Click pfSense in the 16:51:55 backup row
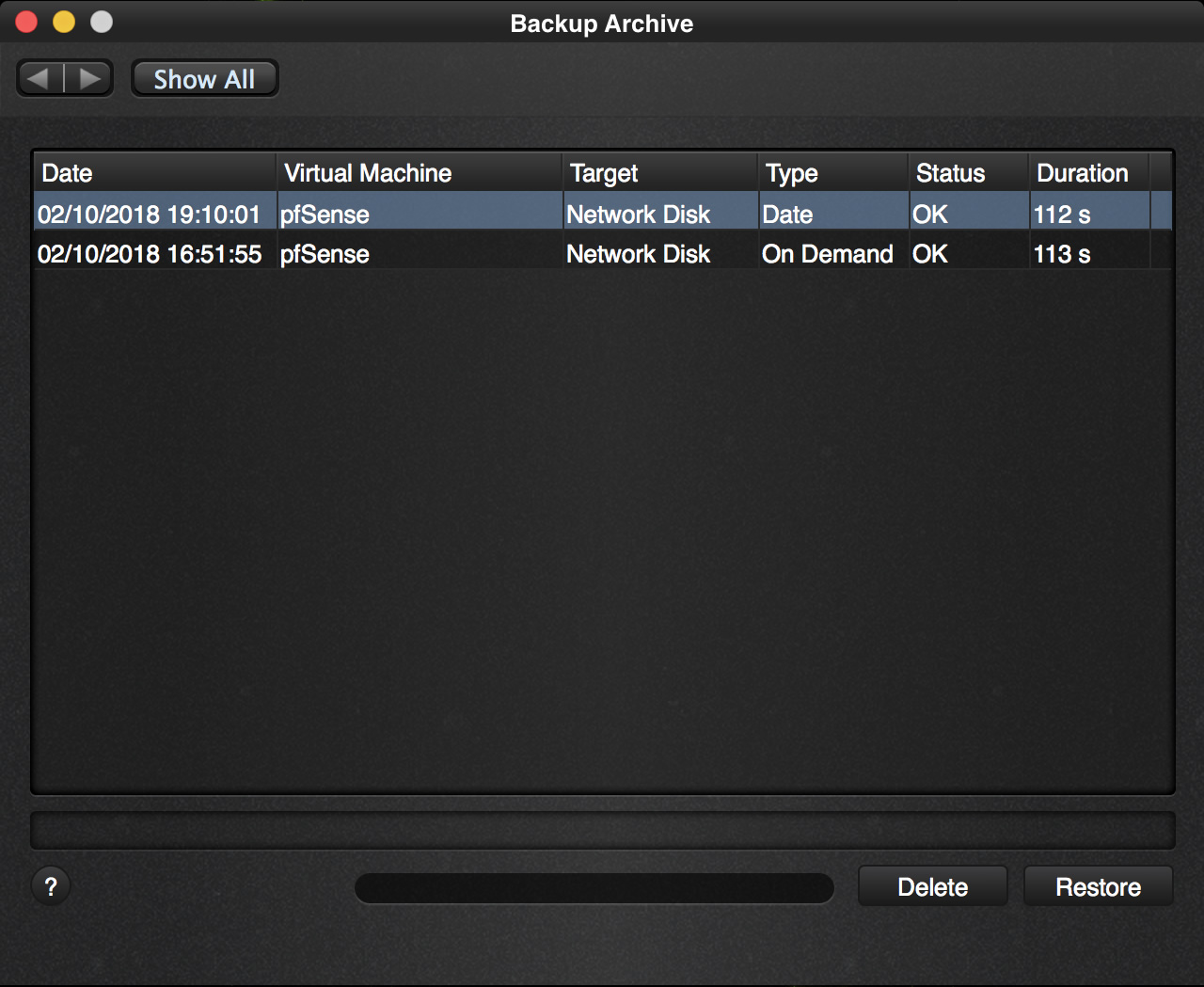Viewport: 1204px width, 987px height. pos(325,254)
